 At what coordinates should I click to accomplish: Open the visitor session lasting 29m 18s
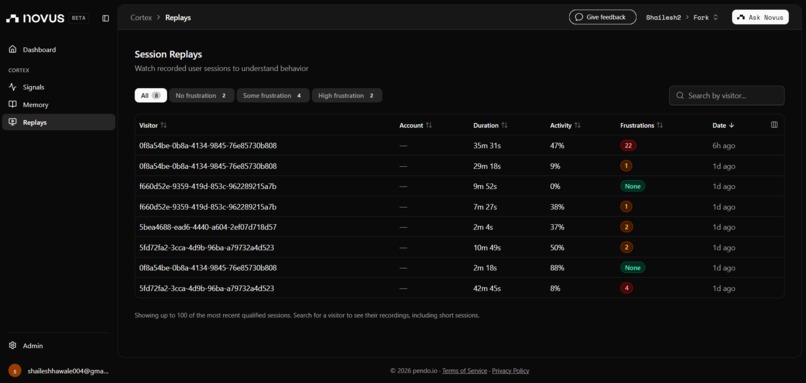coord(460,166)
